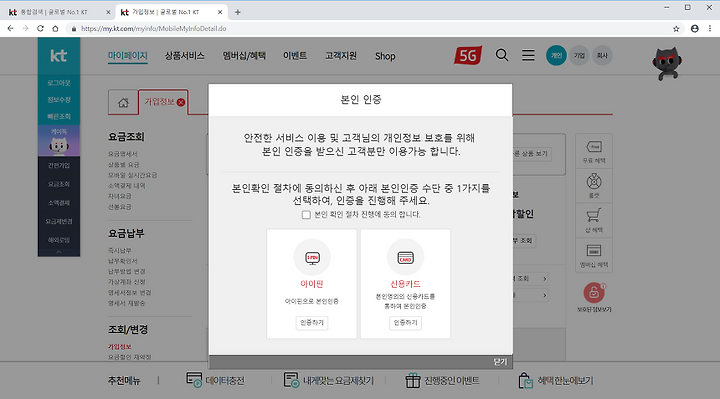The height and width of the screenshot is (399, 720).
Task: Close the 가입정보 tab with red X
Action: click(181, 102)
